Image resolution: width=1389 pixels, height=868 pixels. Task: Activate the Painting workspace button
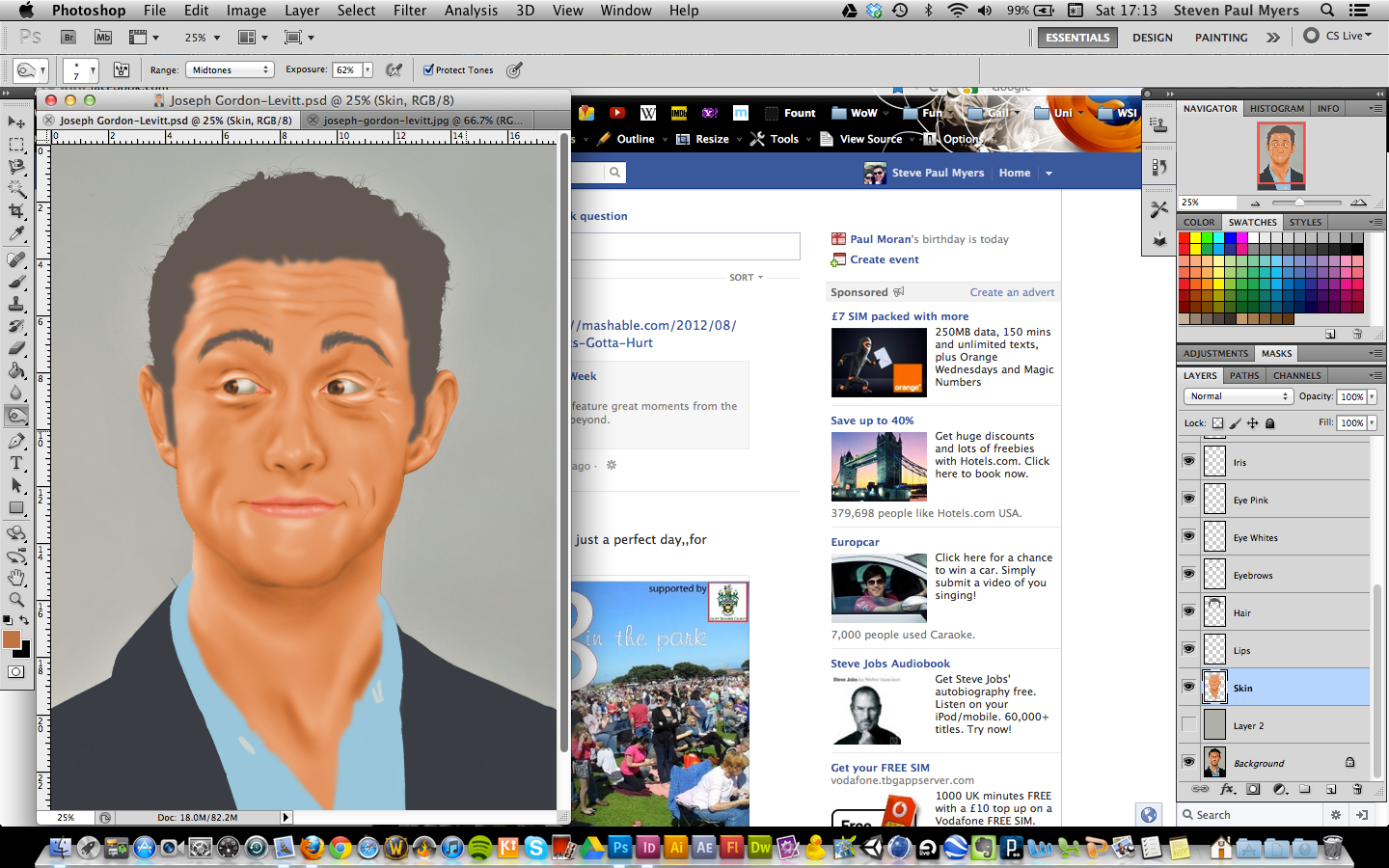point(1221,38)
